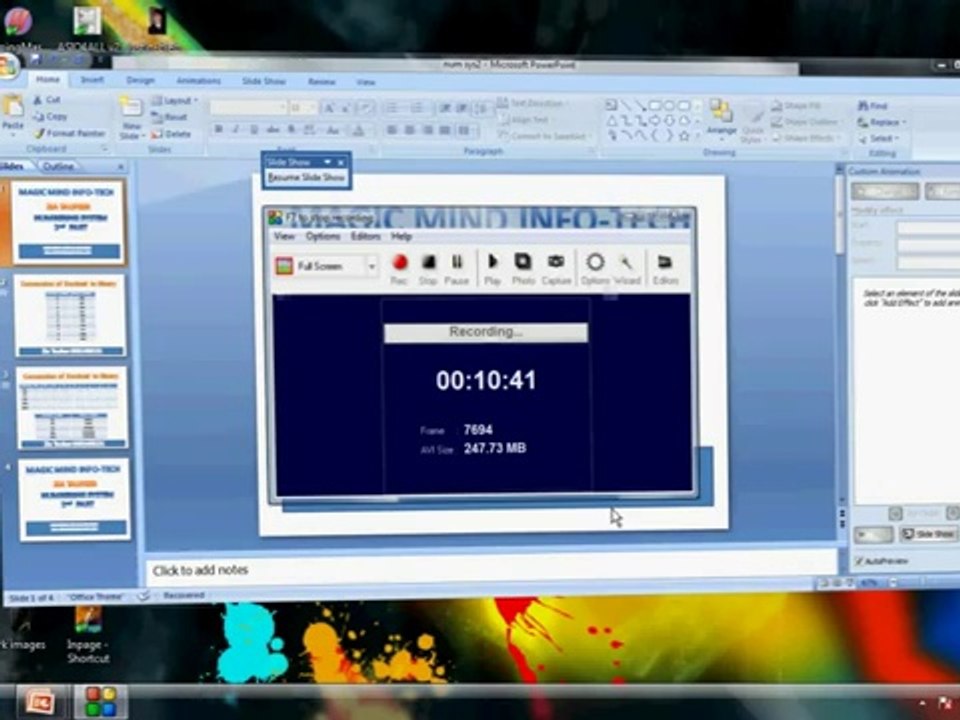Click the Format Painter button

pyautogui.click(x=69, y=133)
